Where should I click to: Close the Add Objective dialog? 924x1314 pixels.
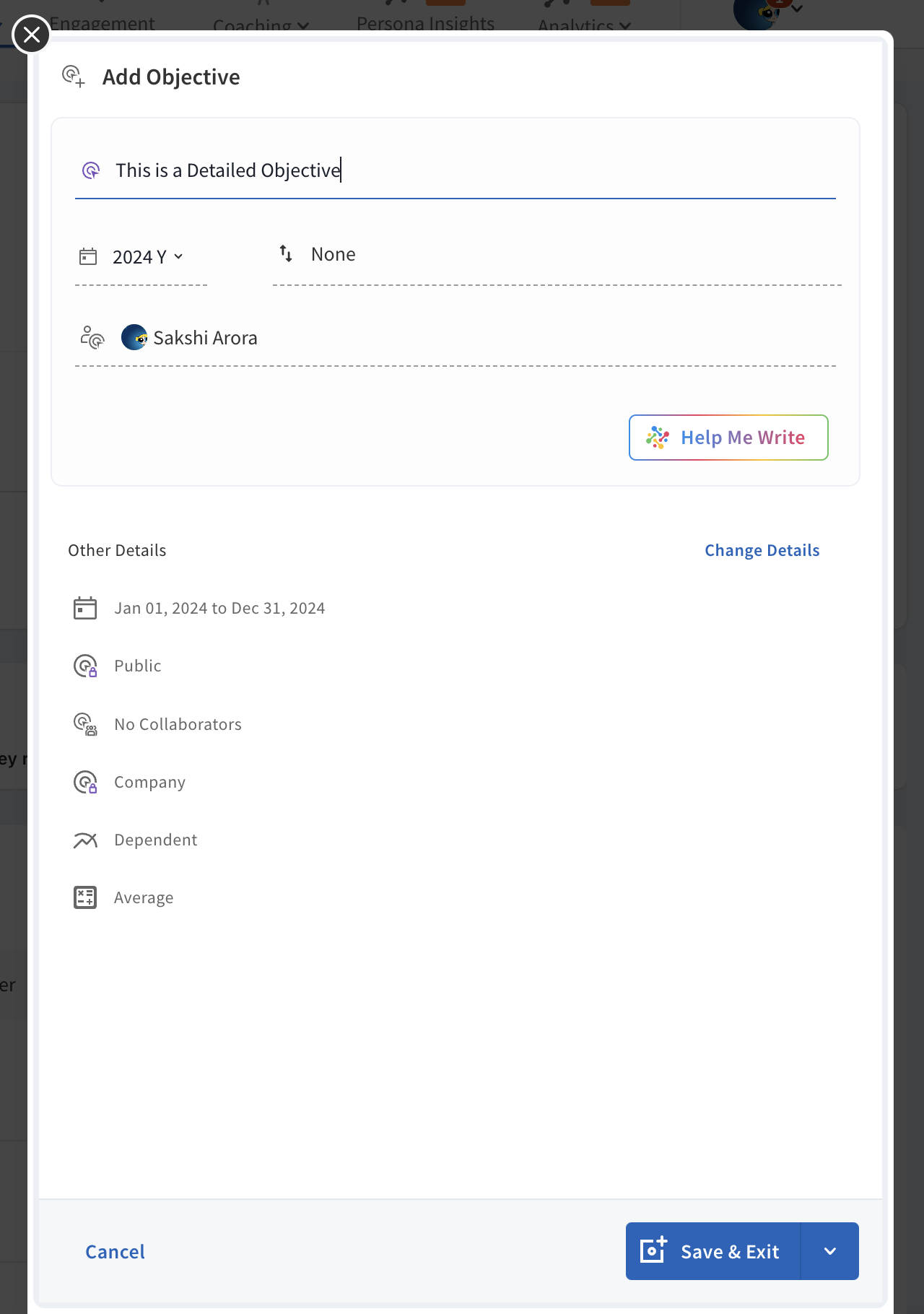click(x=31, y=34)
